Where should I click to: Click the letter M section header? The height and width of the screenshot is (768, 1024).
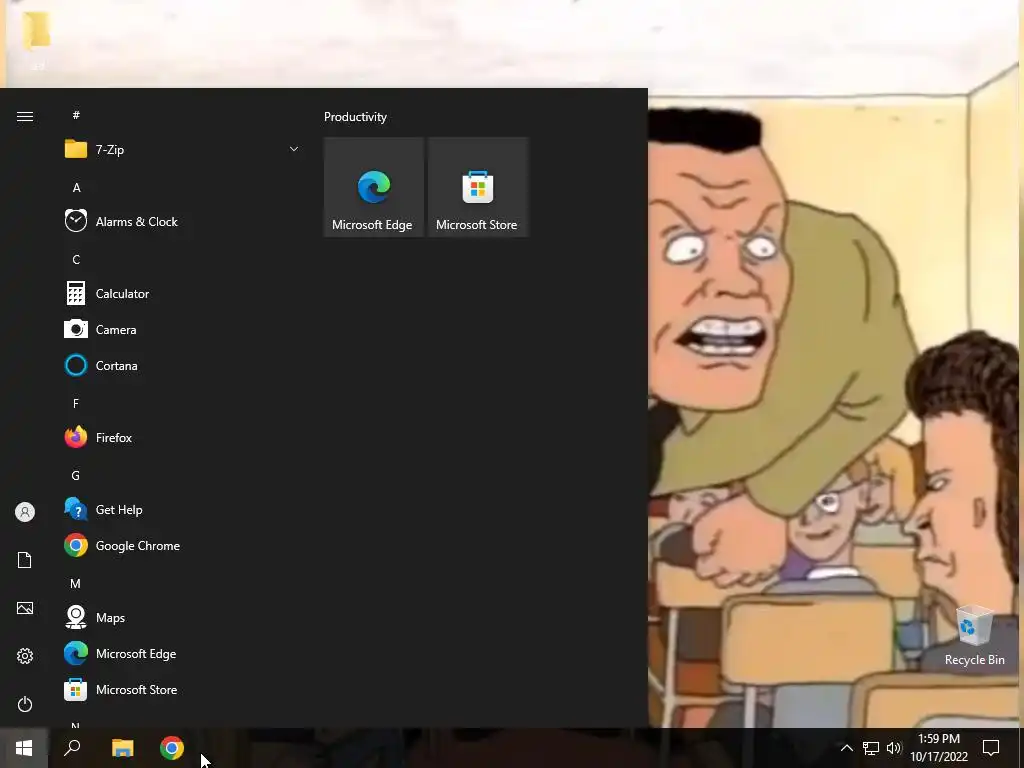(76, 584)
